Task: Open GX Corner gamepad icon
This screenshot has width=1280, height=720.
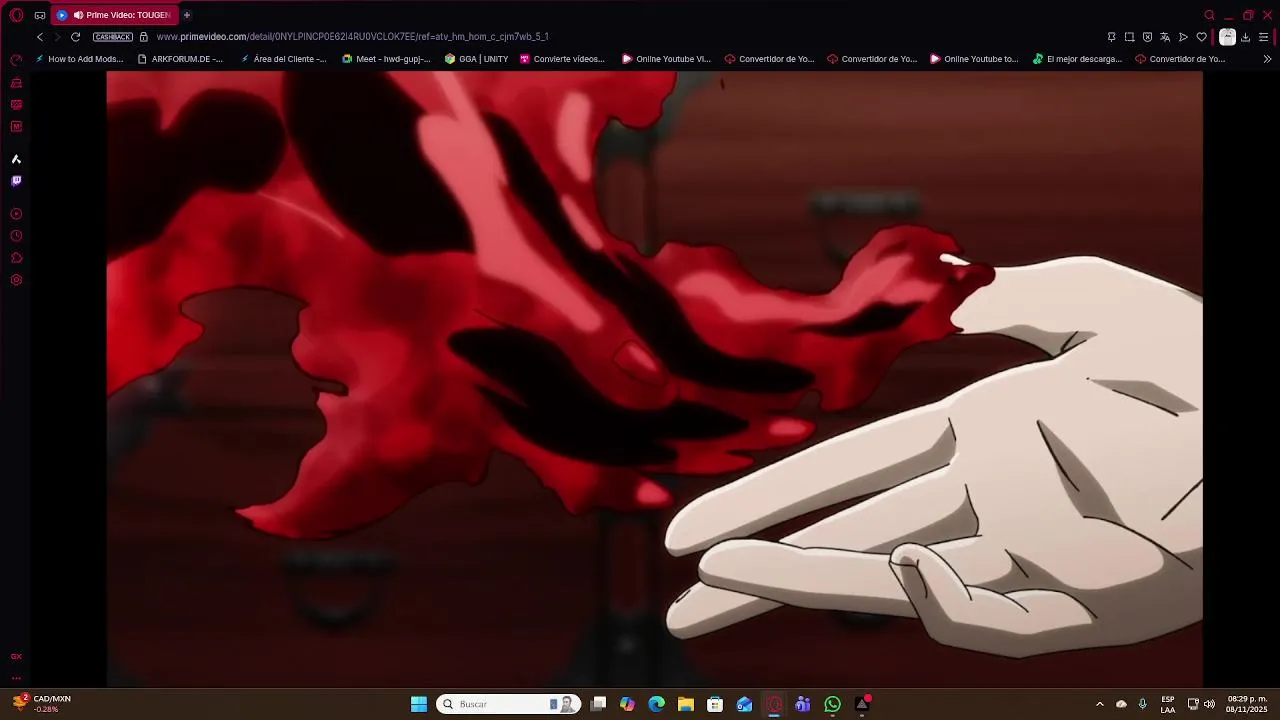Action: coord(39,15)
